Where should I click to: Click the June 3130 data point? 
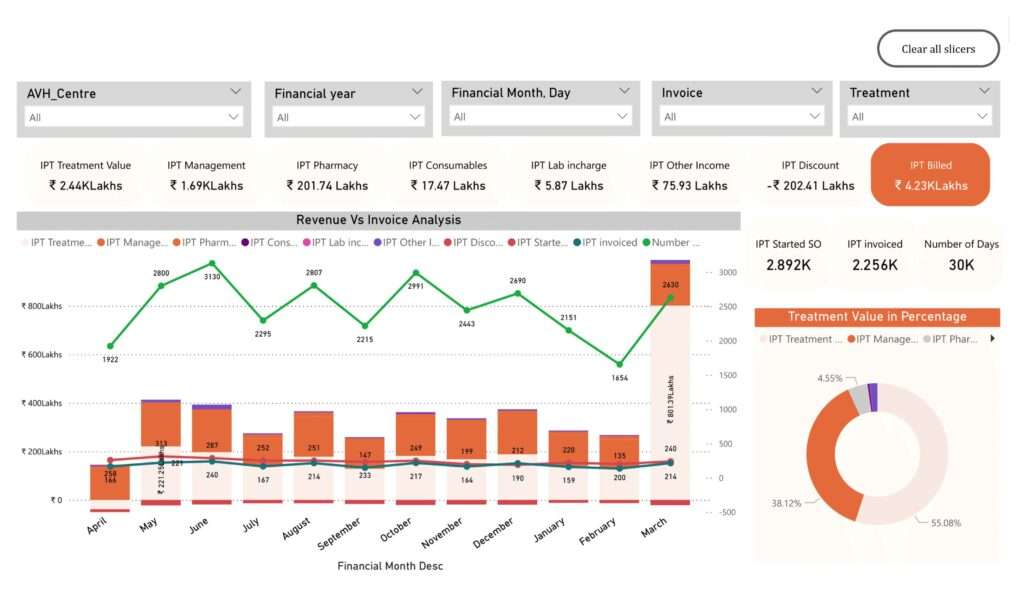click(212, 264)
